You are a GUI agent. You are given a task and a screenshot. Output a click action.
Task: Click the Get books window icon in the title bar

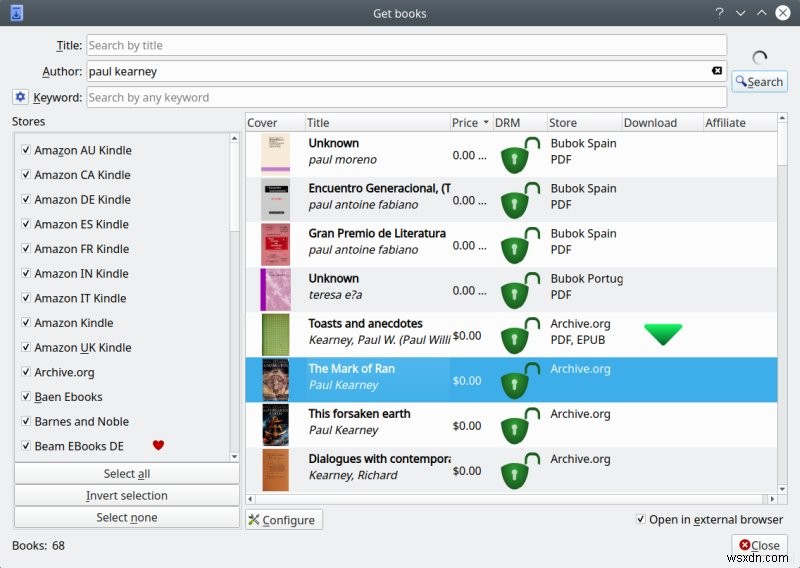click(16, 13)
